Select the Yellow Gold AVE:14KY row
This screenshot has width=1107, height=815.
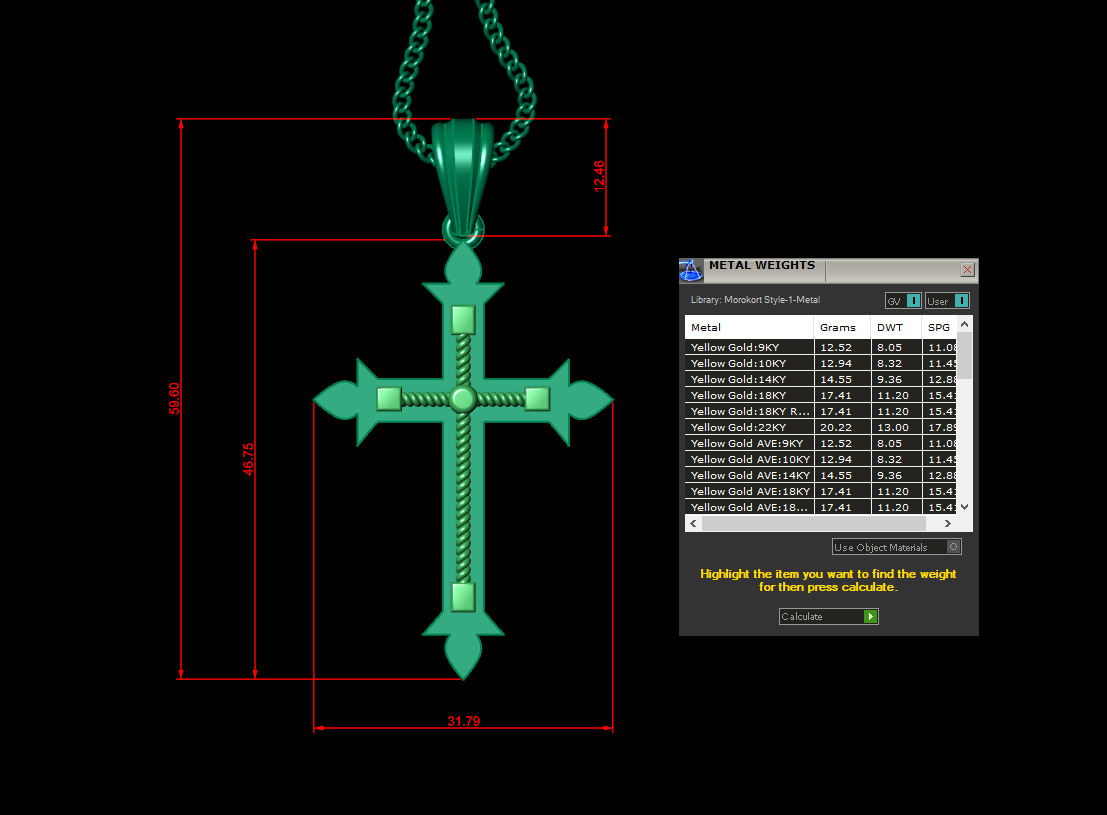click(820, 475)
